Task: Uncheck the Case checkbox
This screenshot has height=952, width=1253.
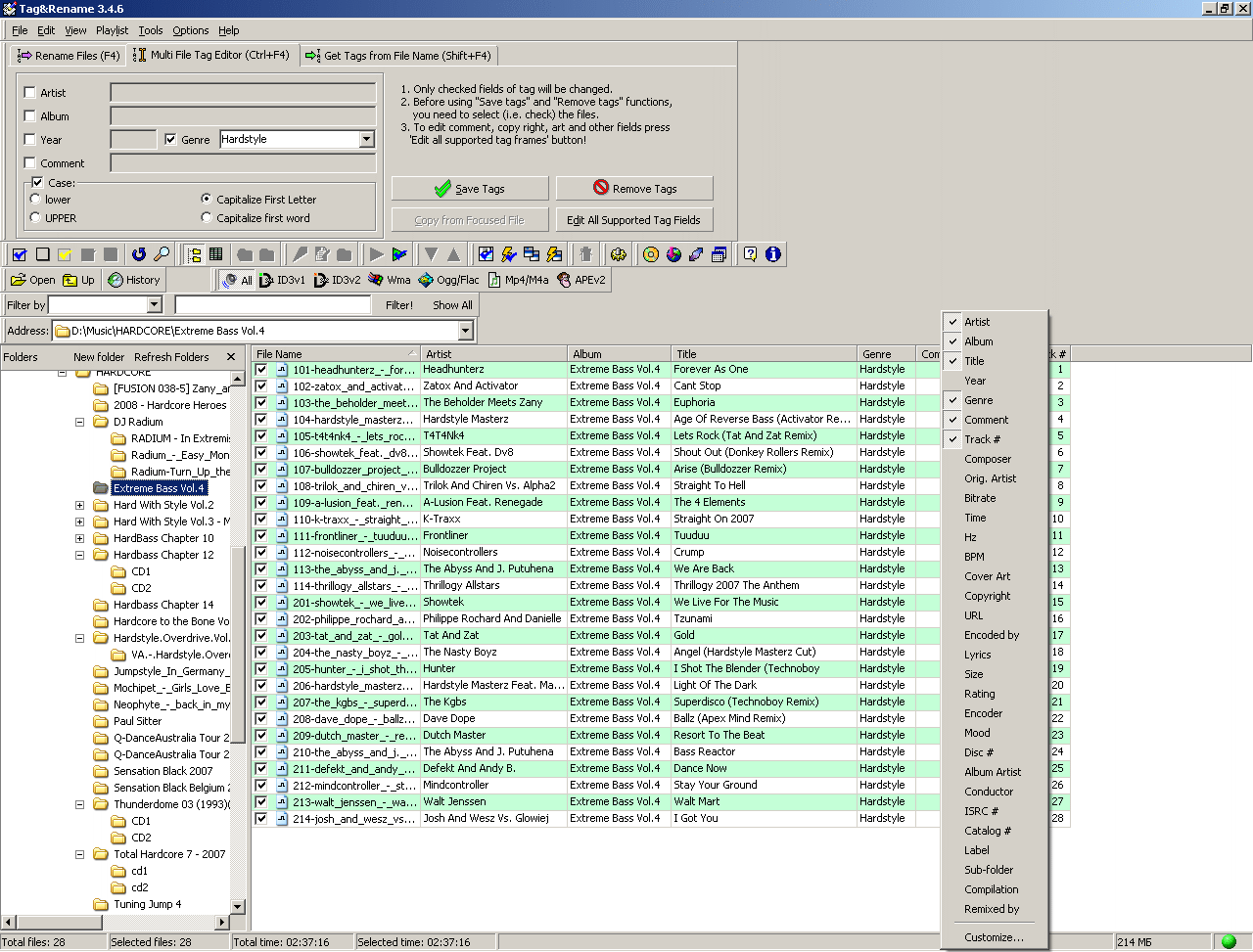Action: pyautogui.click(x=37, y=183)
